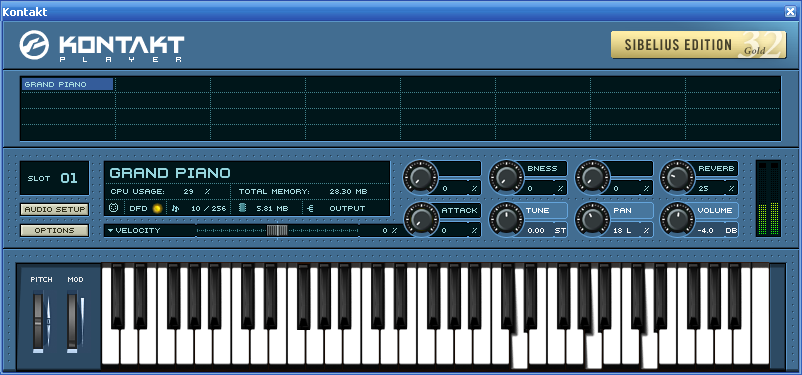Image resolution: width=802 pixels, height=375 pixels.
Task: Click the MOD wheel
Action: point(72,321)
